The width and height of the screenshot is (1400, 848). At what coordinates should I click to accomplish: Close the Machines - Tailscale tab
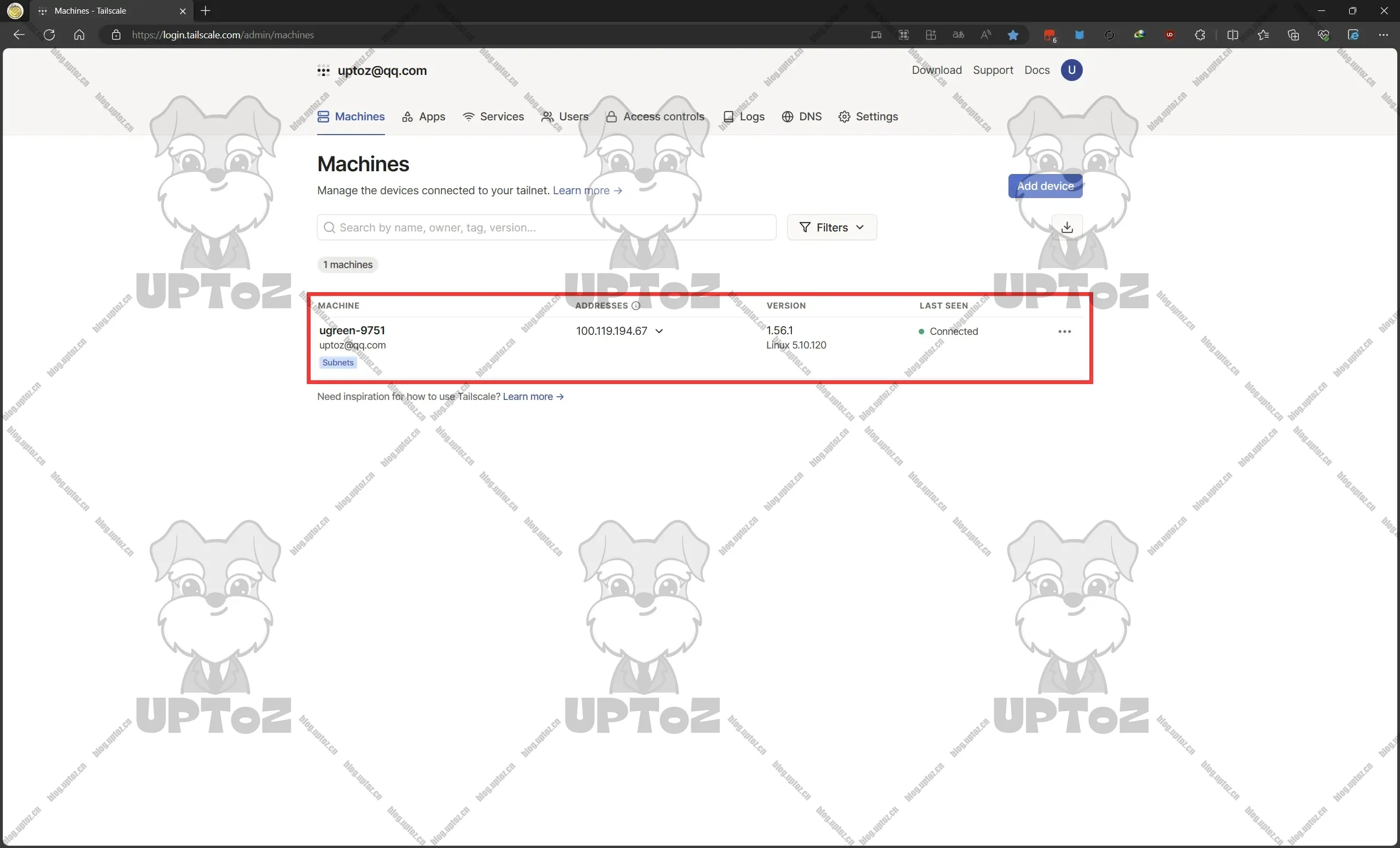183,11
